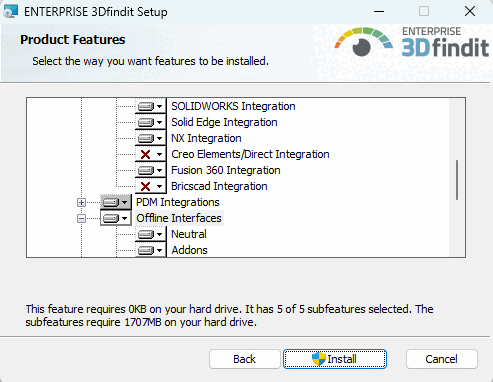Screen dimensions: 493x382
Task: Close the ENTERPRISE 3Dfindit Setup window
Action: point(470,11)
